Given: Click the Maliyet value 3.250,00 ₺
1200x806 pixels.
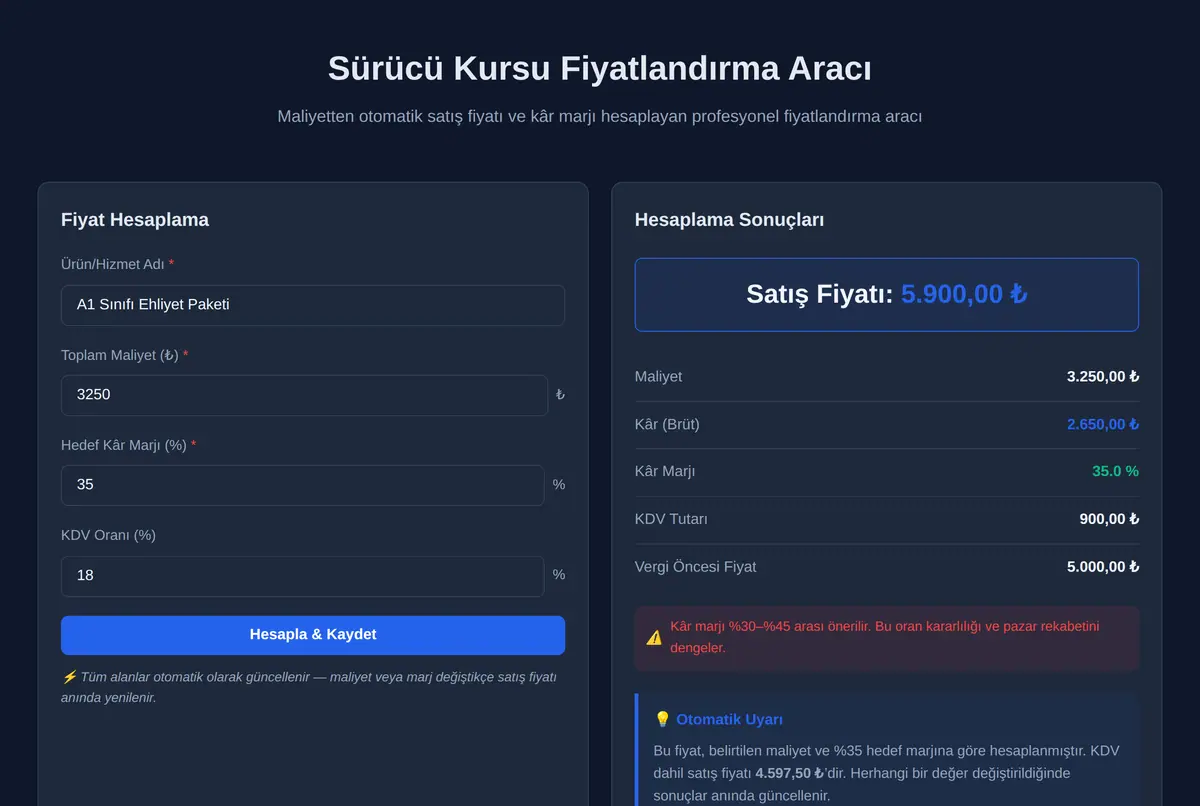Looking at the screenshot, I should (x=1103, y=377).
